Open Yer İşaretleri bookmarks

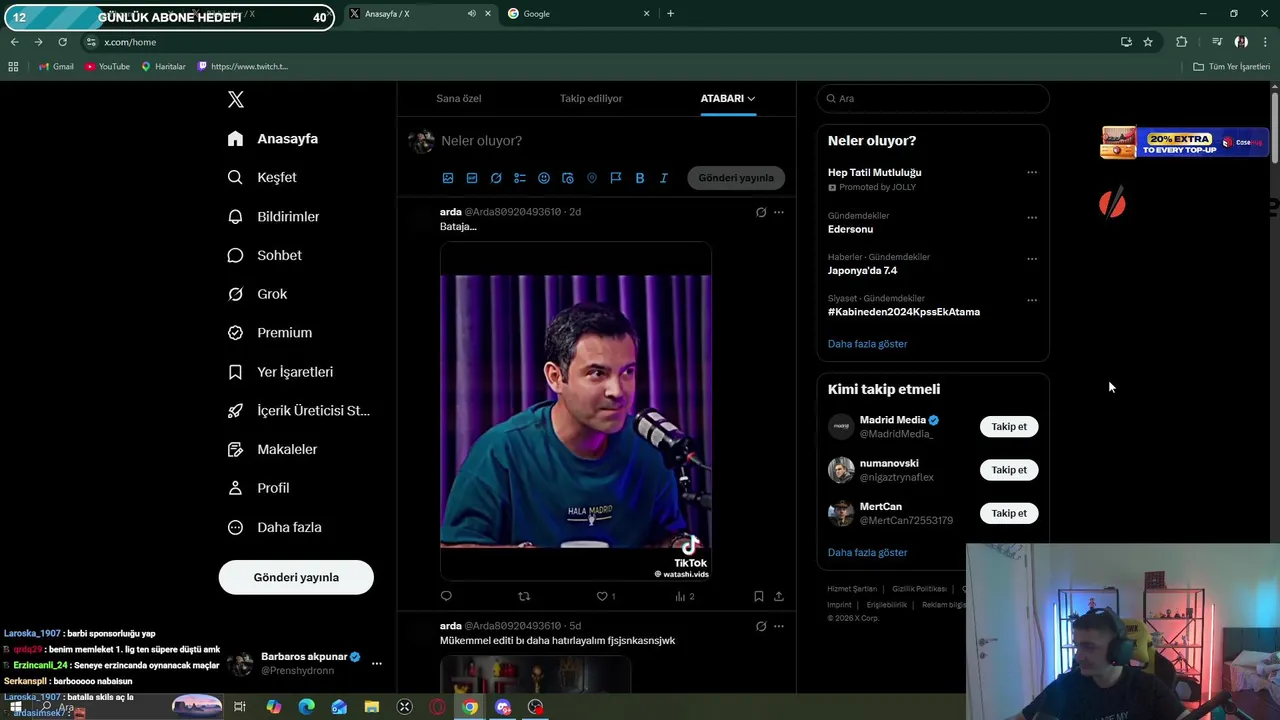tap(280, 372)
